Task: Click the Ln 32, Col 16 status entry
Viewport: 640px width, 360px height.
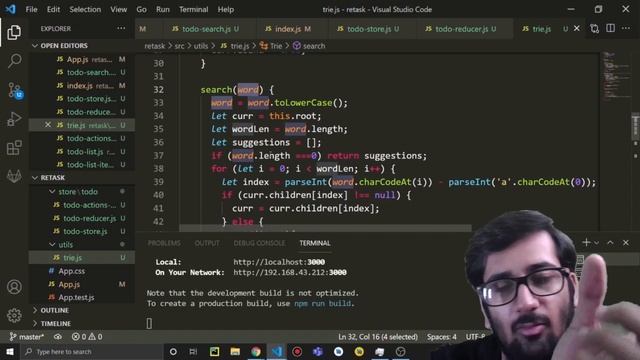Action: [378, 337]
